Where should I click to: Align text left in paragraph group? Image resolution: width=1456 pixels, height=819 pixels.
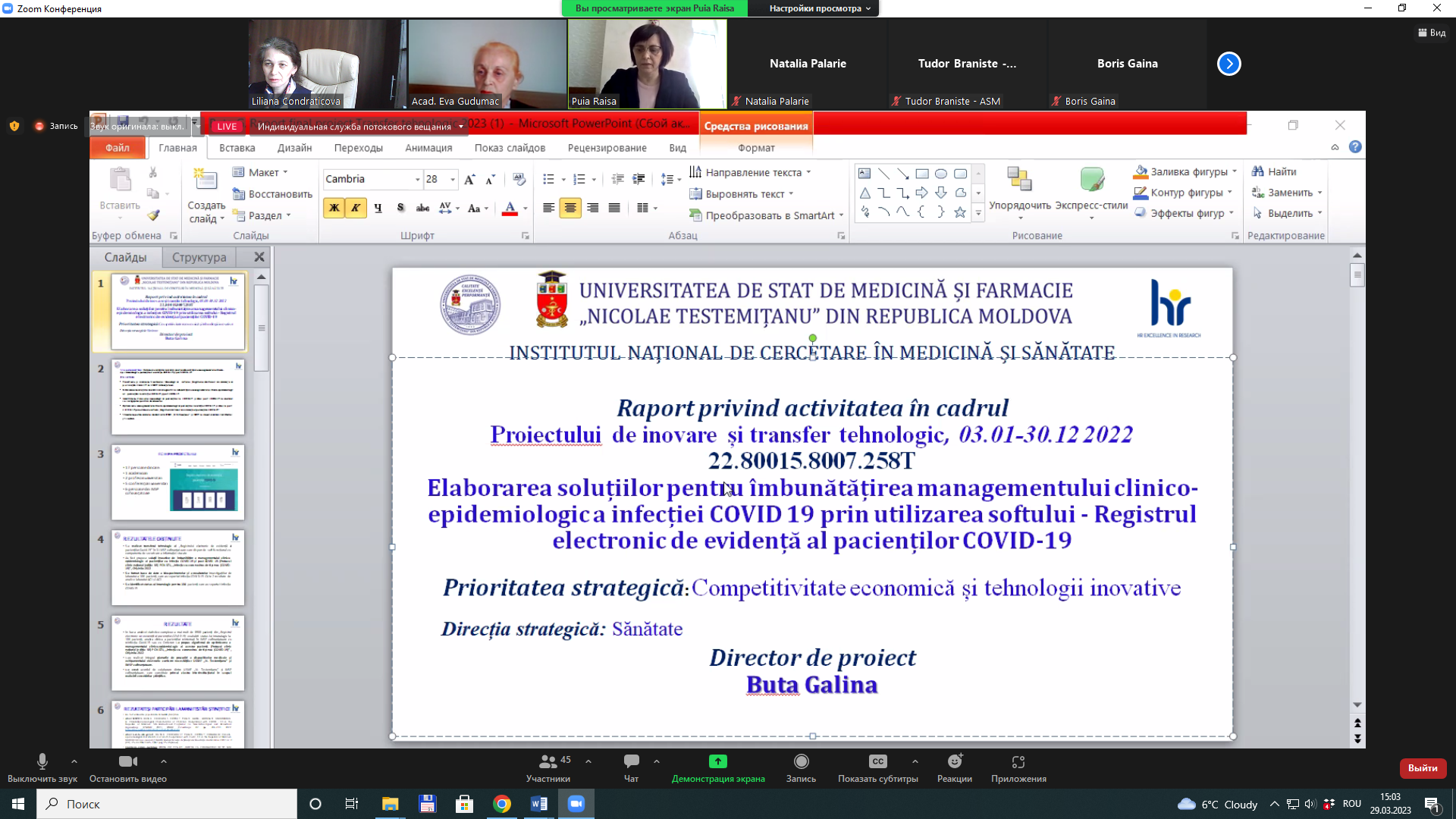(548, 209)
